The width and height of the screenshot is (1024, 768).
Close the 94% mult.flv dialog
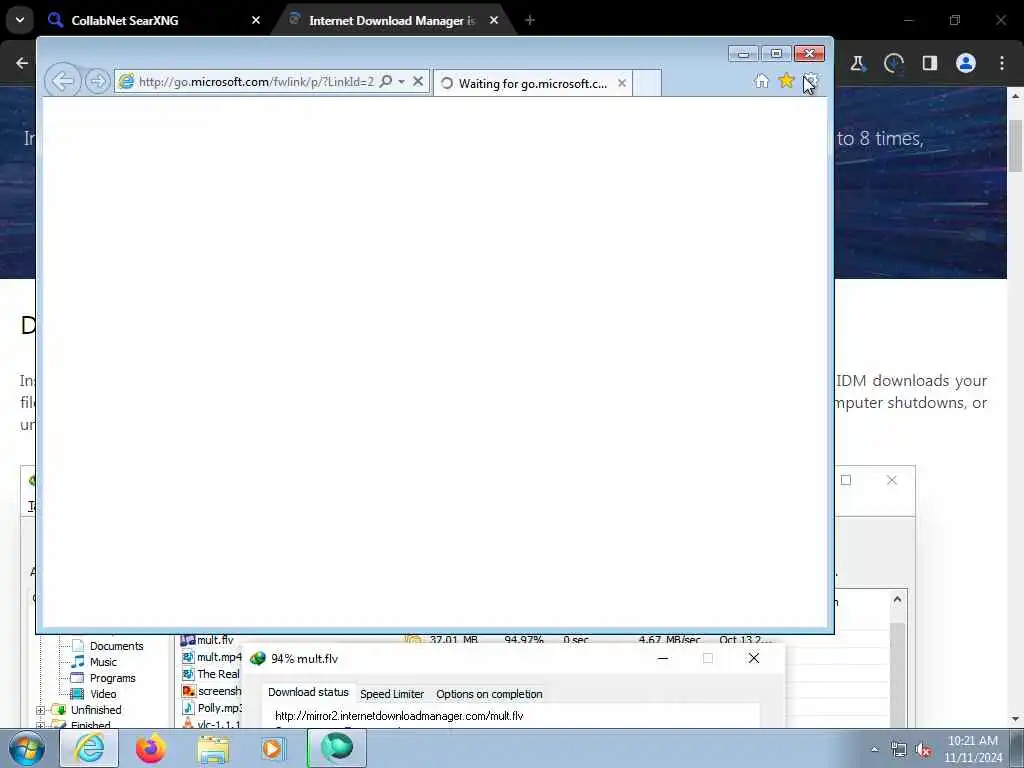pyautogui.click(x=754, y=658)
